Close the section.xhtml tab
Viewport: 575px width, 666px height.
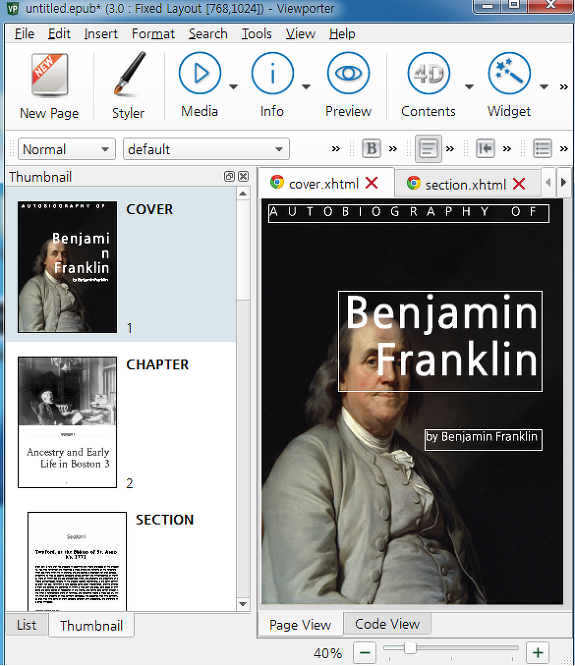click(x=519, y=184)
